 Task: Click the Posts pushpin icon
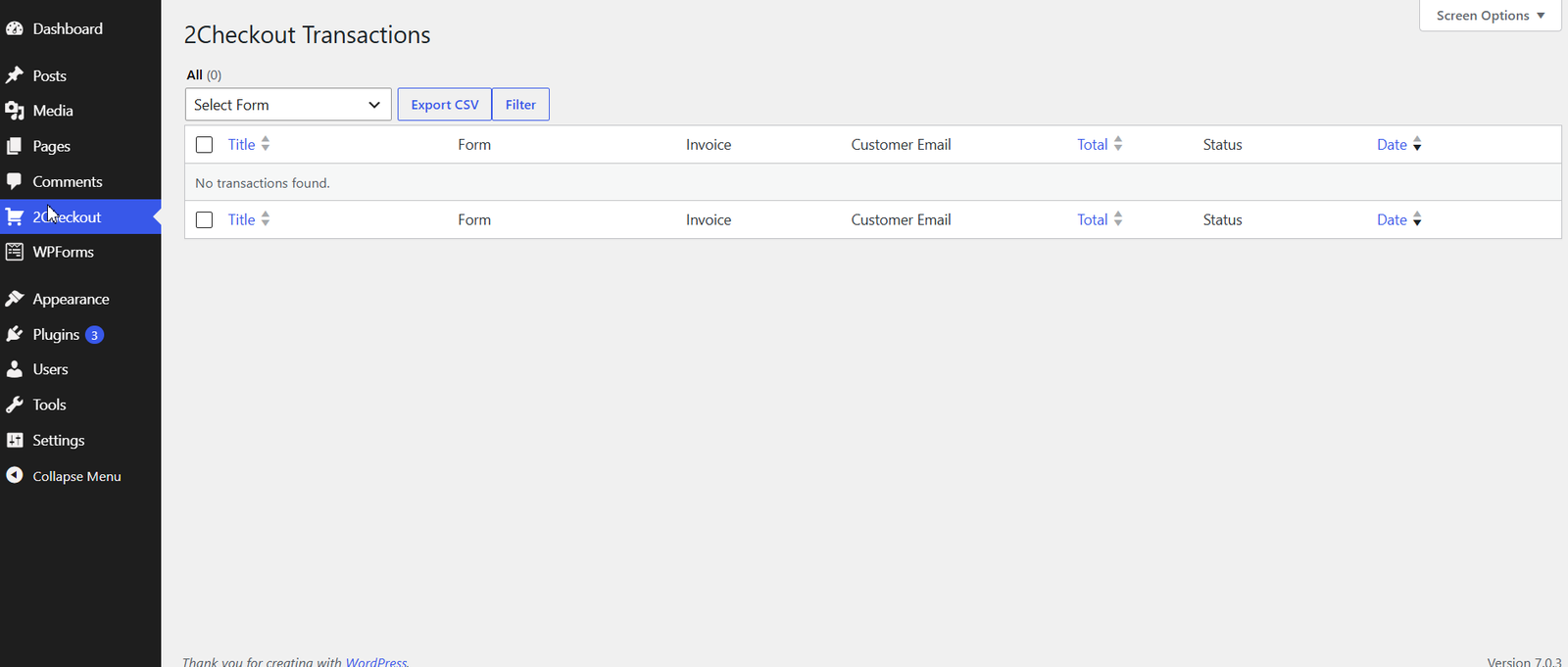[15, 75]
